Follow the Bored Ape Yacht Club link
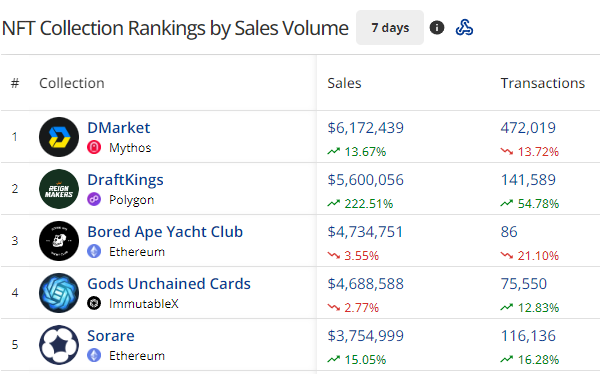The image size is (600, 374). coord(165,232)
